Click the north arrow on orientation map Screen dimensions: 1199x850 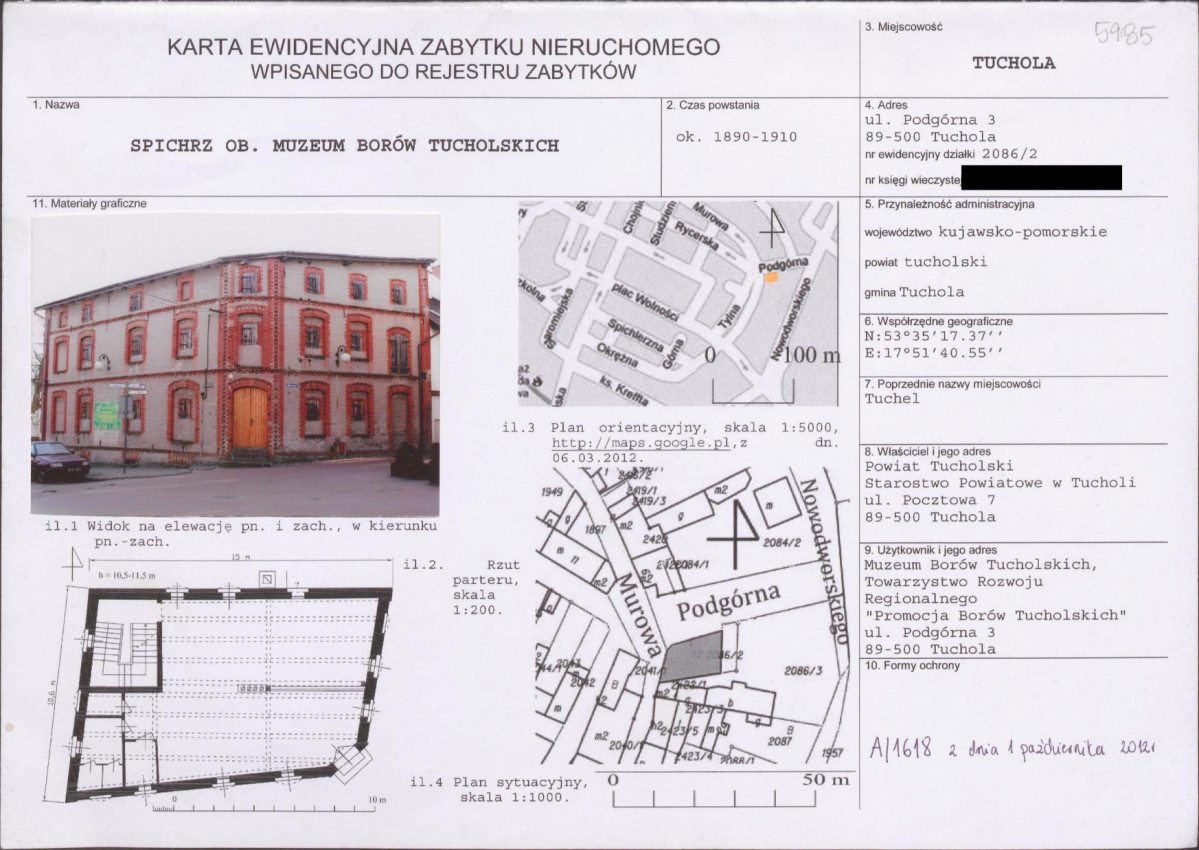(x=773, y=227)
